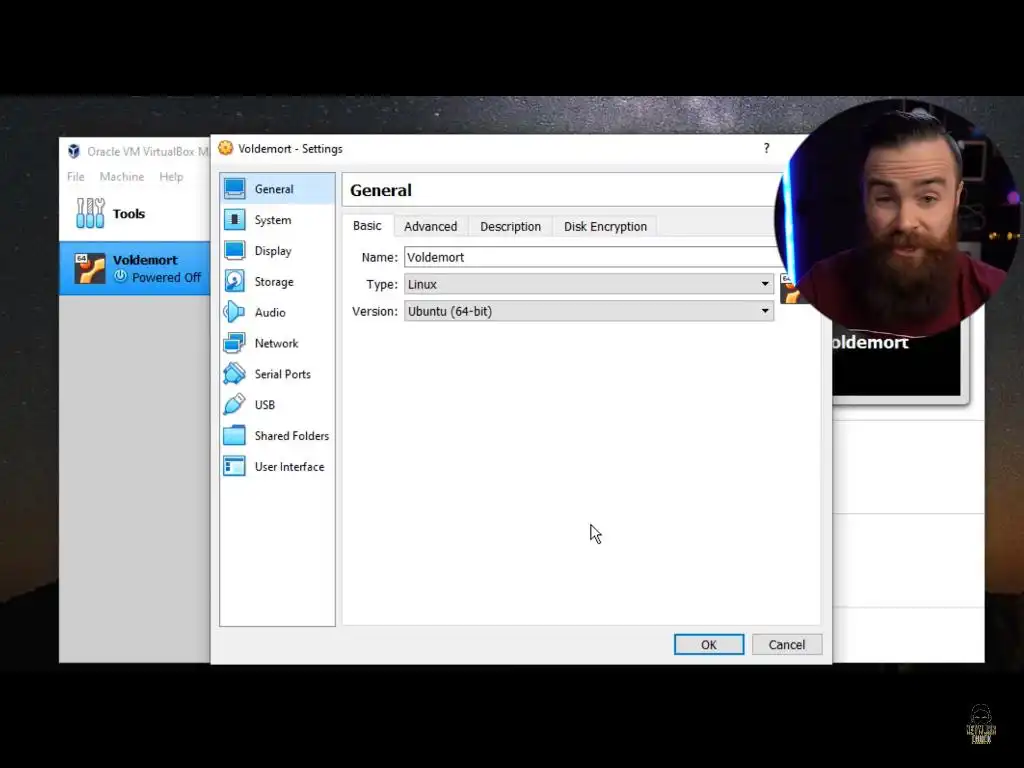Open the Machine menu in VirtualBox Manager
The image size is (1024, 768).
pyautogui.click(x=122, y=177)
